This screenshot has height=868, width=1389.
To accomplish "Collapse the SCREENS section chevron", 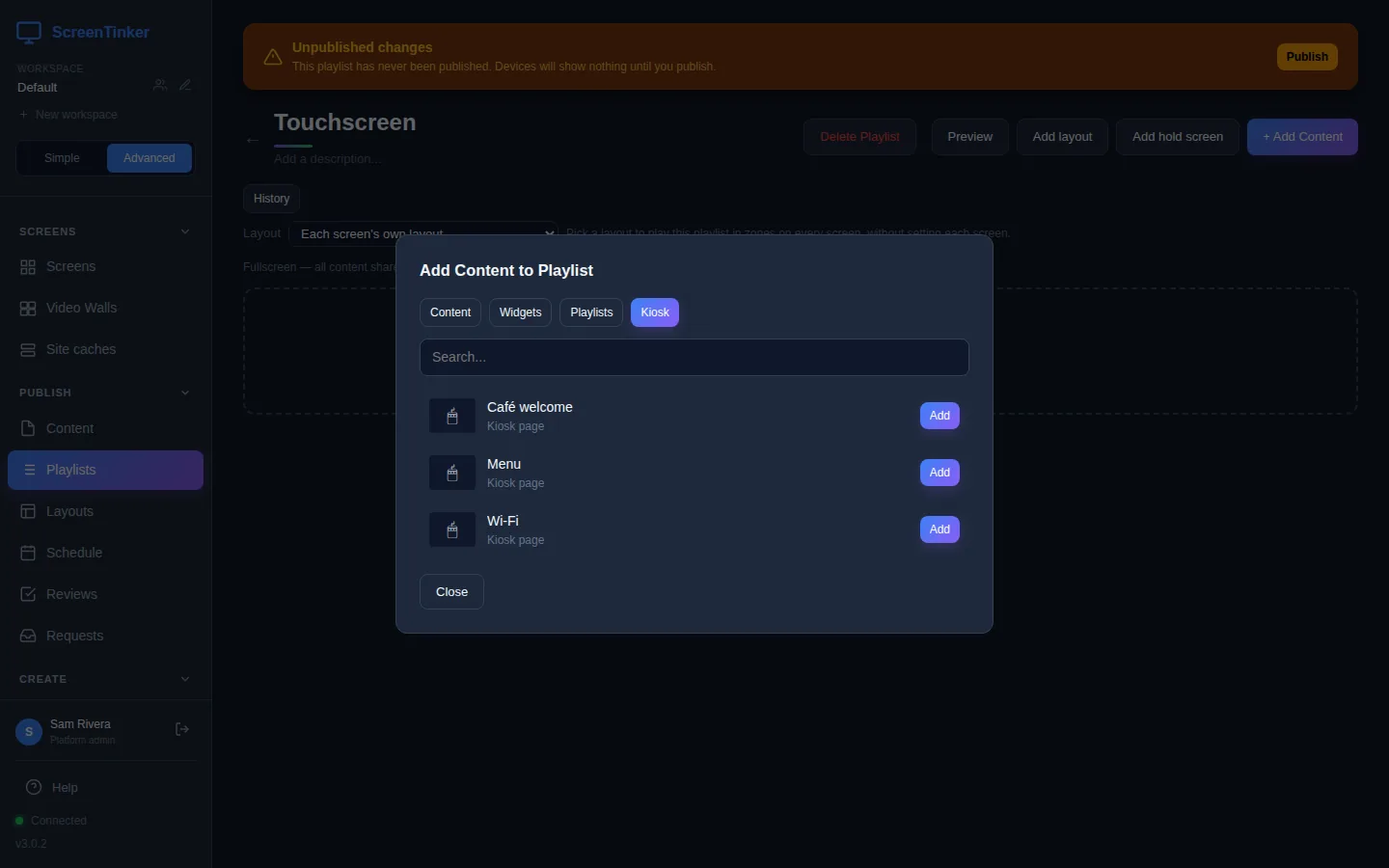I will tap(185, 231).
